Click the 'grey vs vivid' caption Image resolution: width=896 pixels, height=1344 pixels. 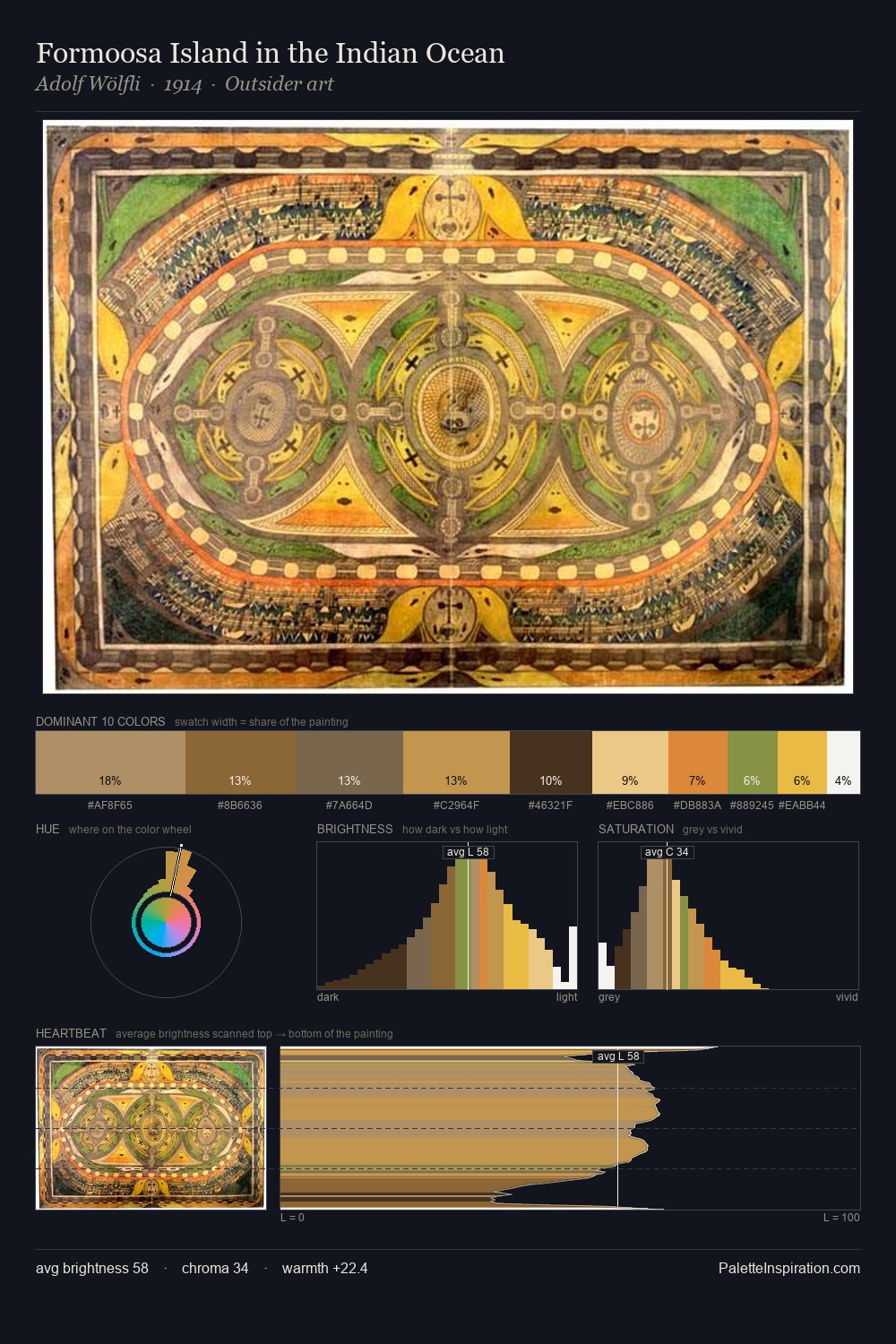[x=712, y=830]
